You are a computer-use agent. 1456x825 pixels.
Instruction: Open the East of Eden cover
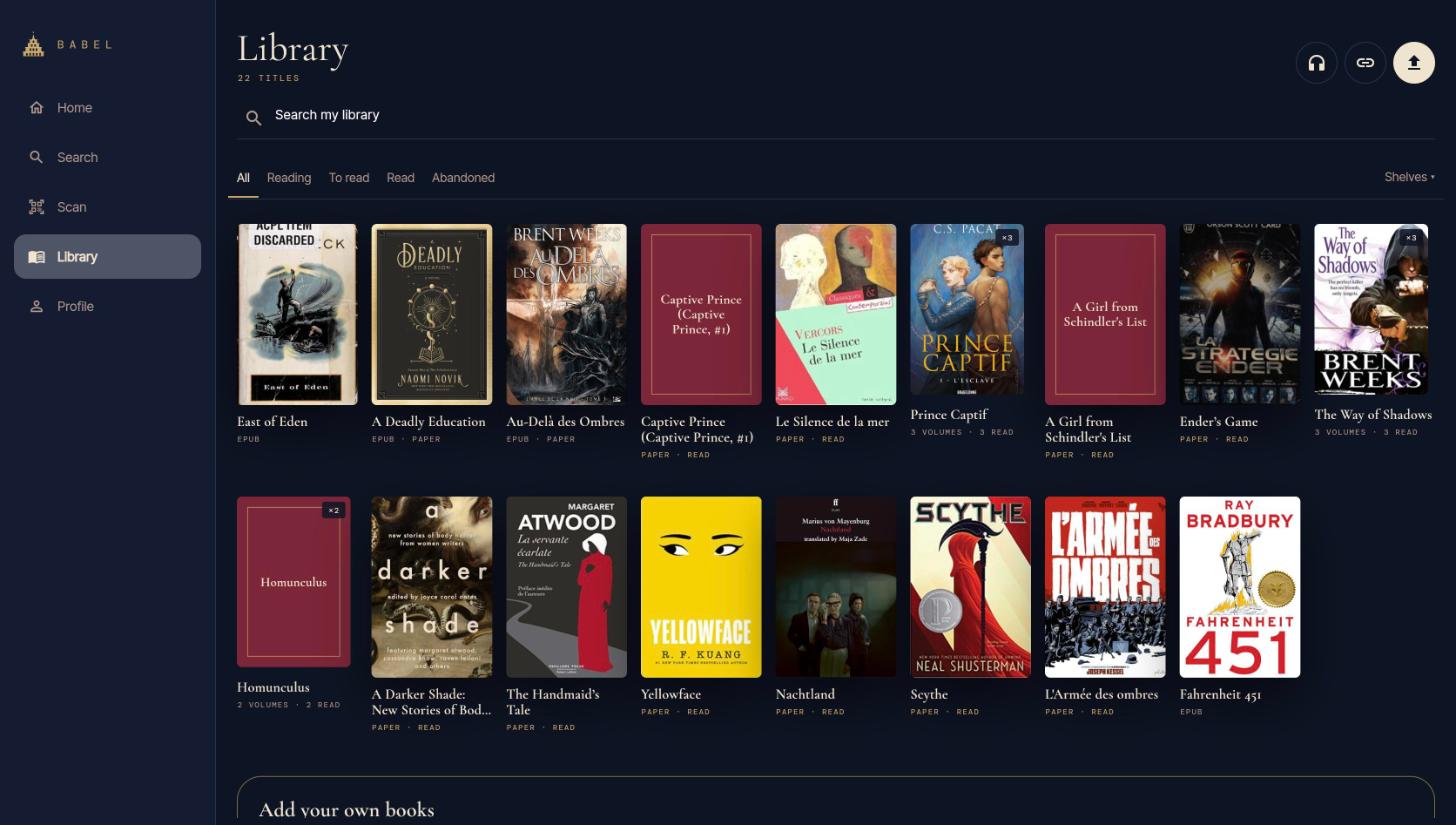click(x=297, y=314)
